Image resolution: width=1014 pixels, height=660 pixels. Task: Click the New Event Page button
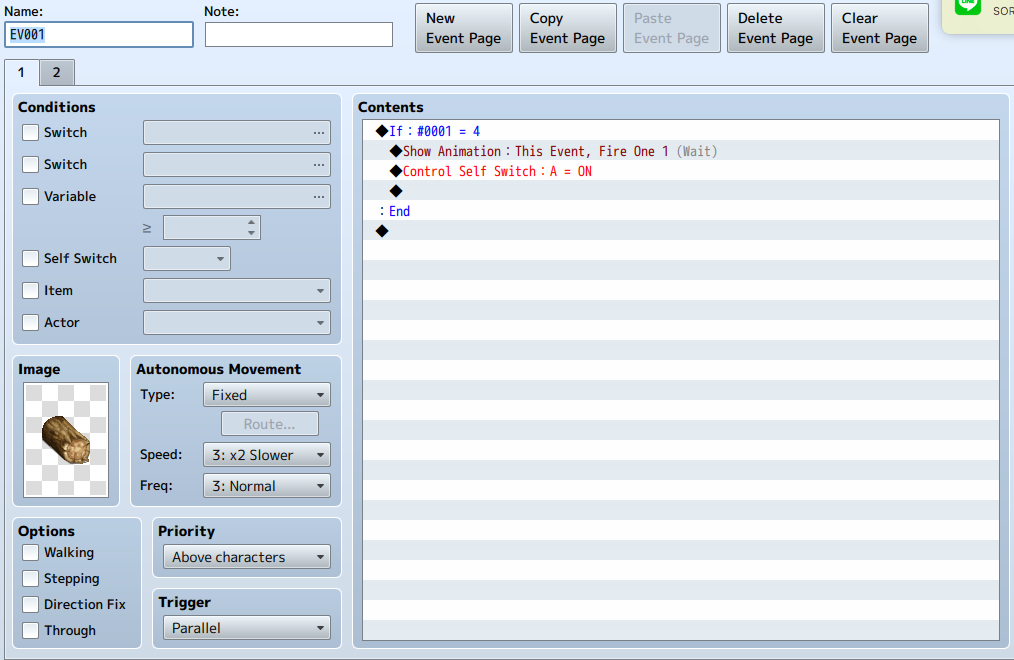(464, 28)
